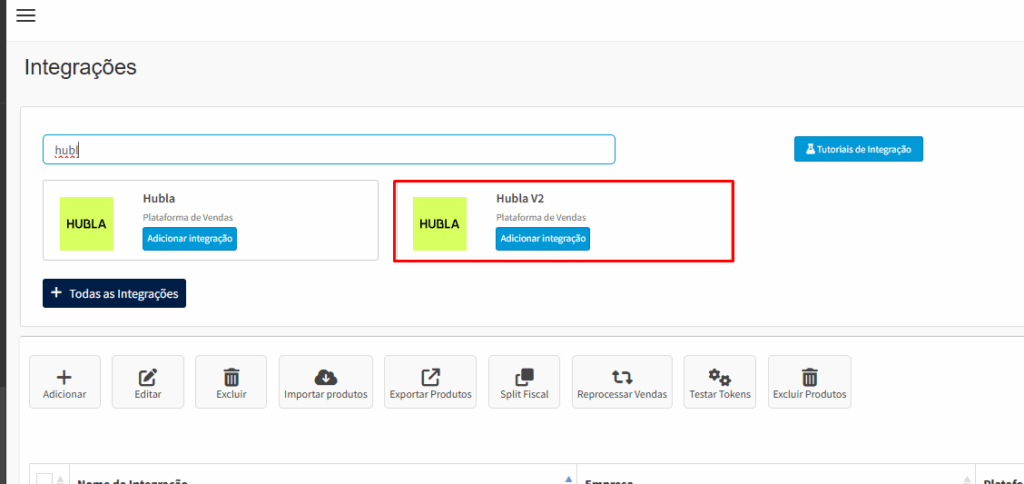Expand Todas as Integrações list

(x=114, y=293)
